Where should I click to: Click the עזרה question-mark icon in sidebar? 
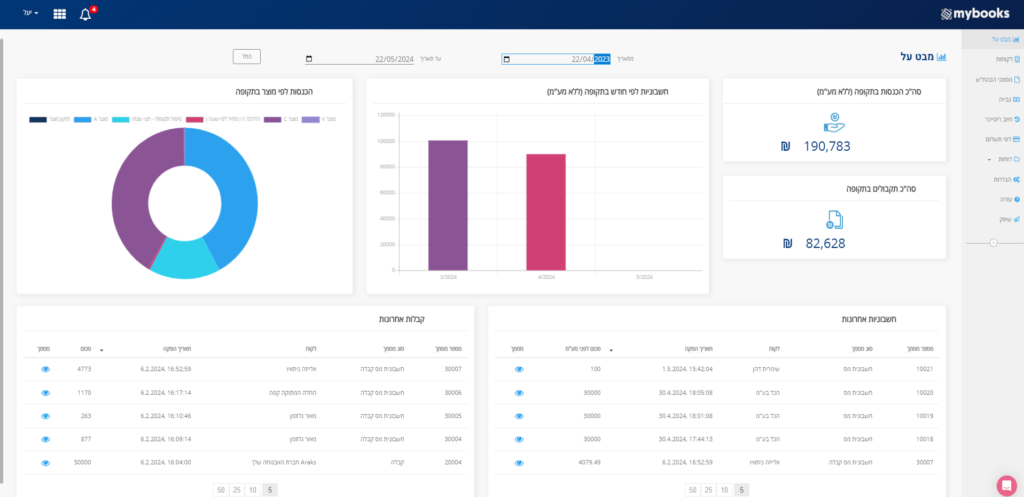point(1017,199)
